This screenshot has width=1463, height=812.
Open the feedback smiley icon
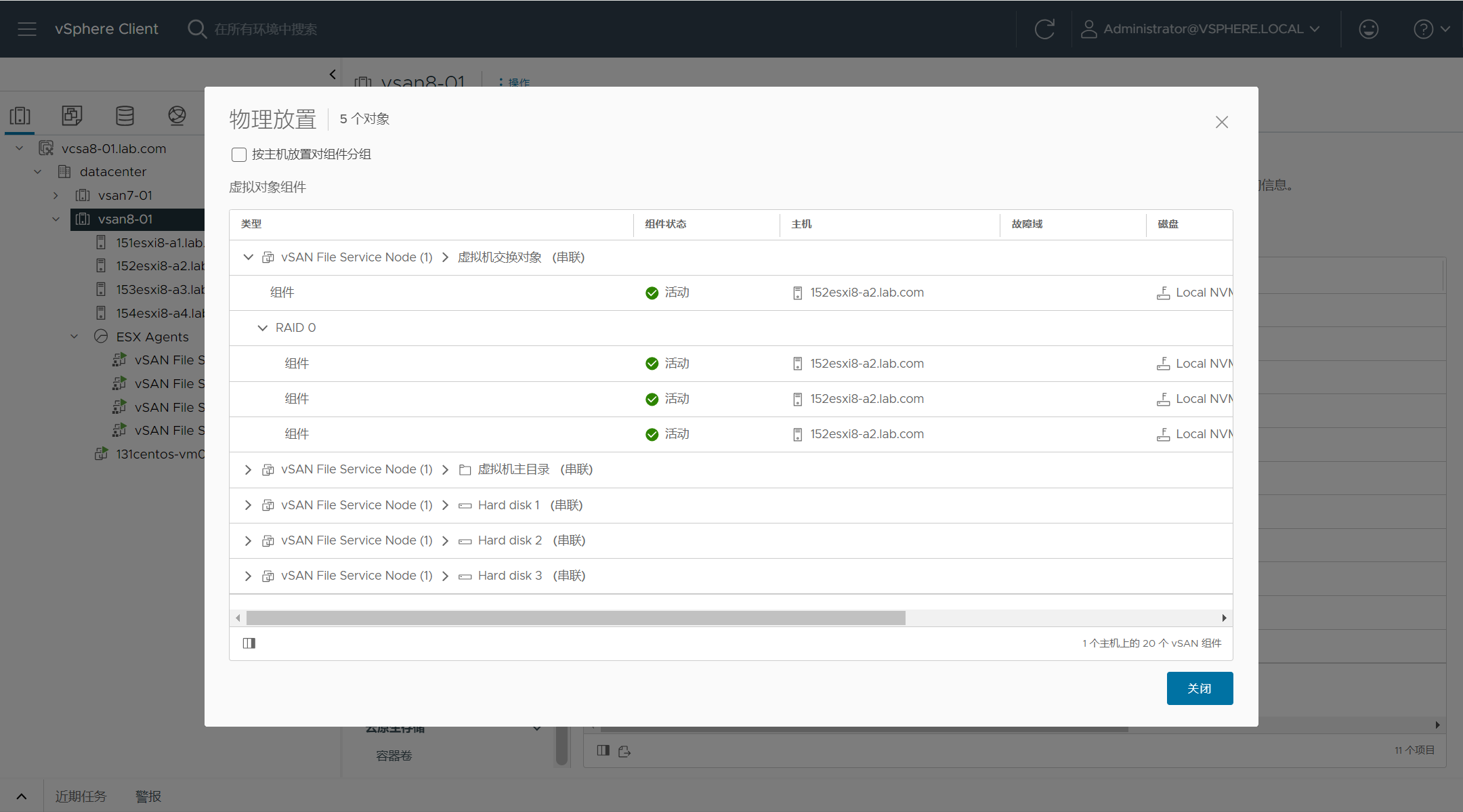point(1368,29)
